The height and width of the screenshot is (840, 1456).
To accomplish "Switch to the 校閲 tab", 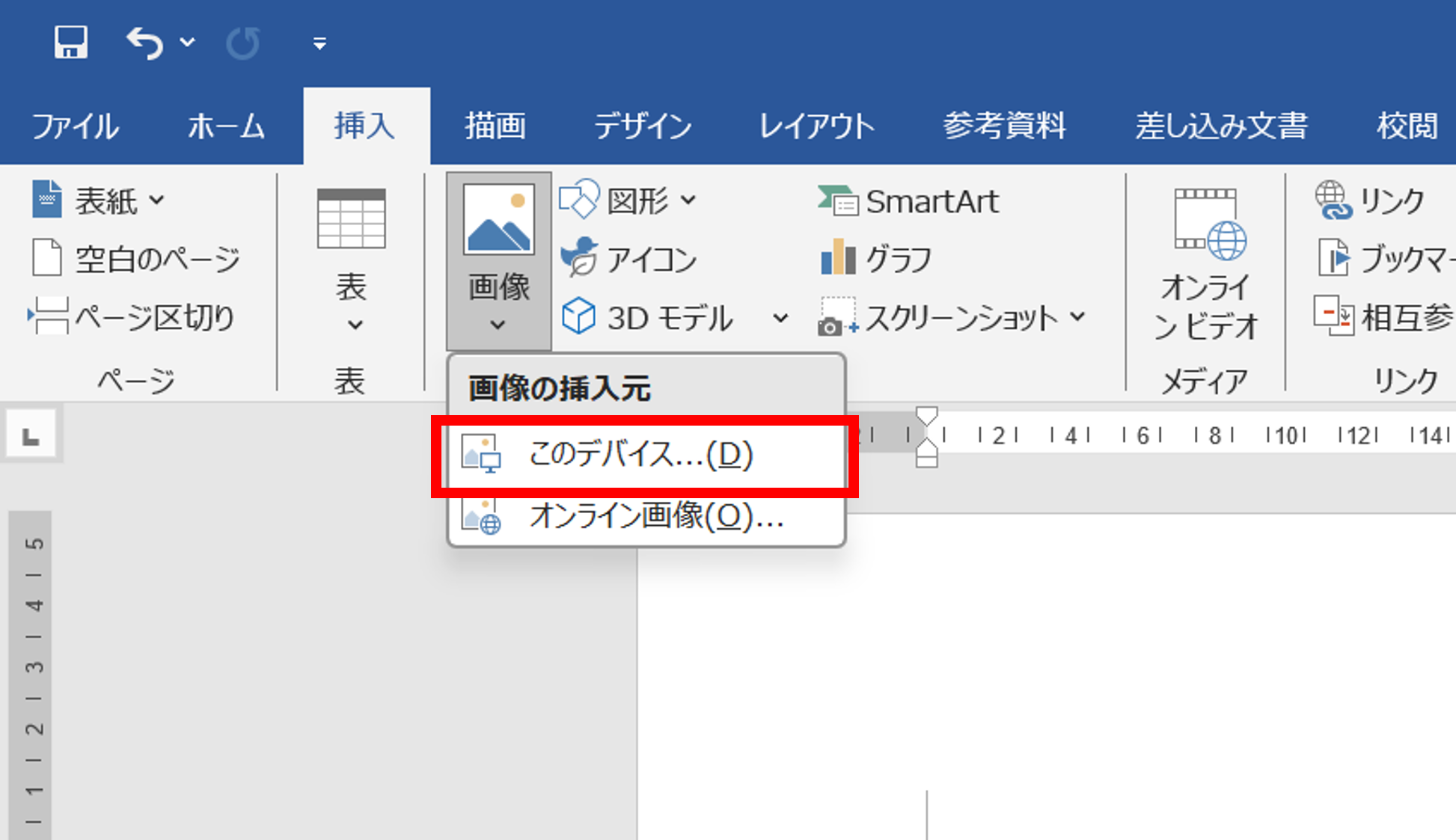I will (x=1407, y=126).
